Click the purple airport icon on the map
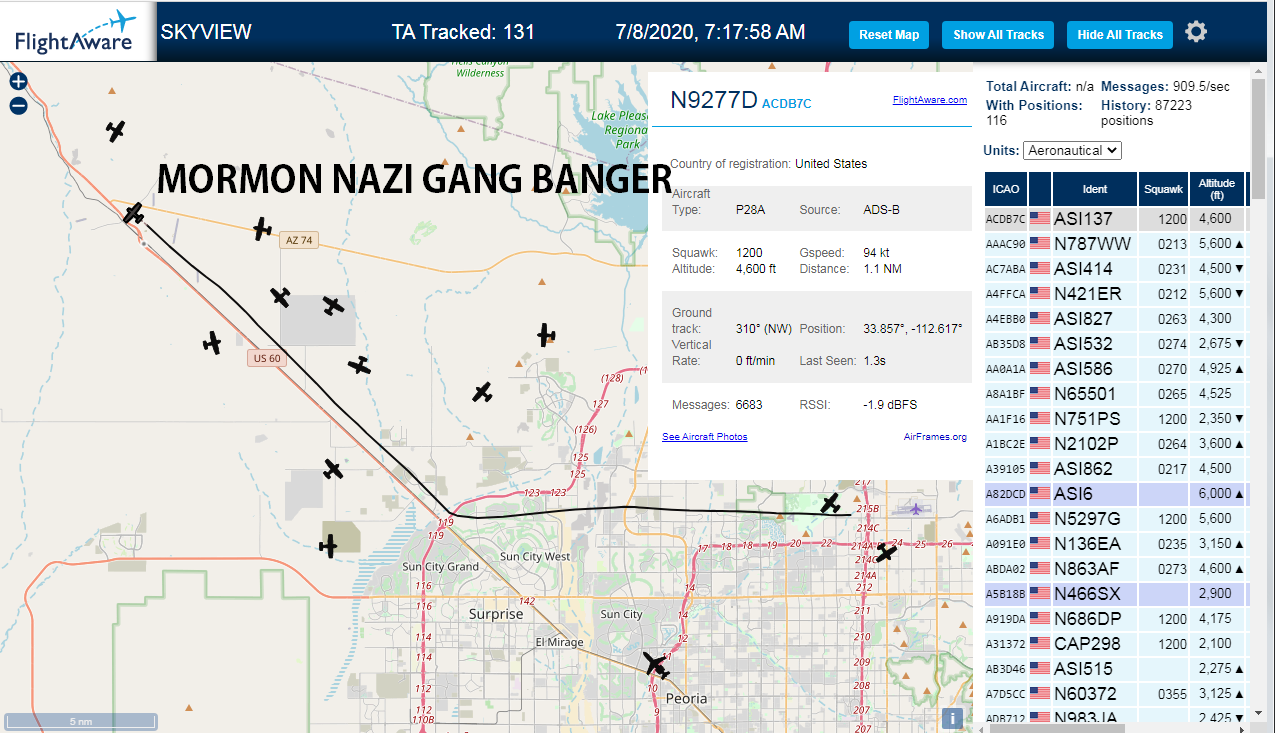 [916, 508]
